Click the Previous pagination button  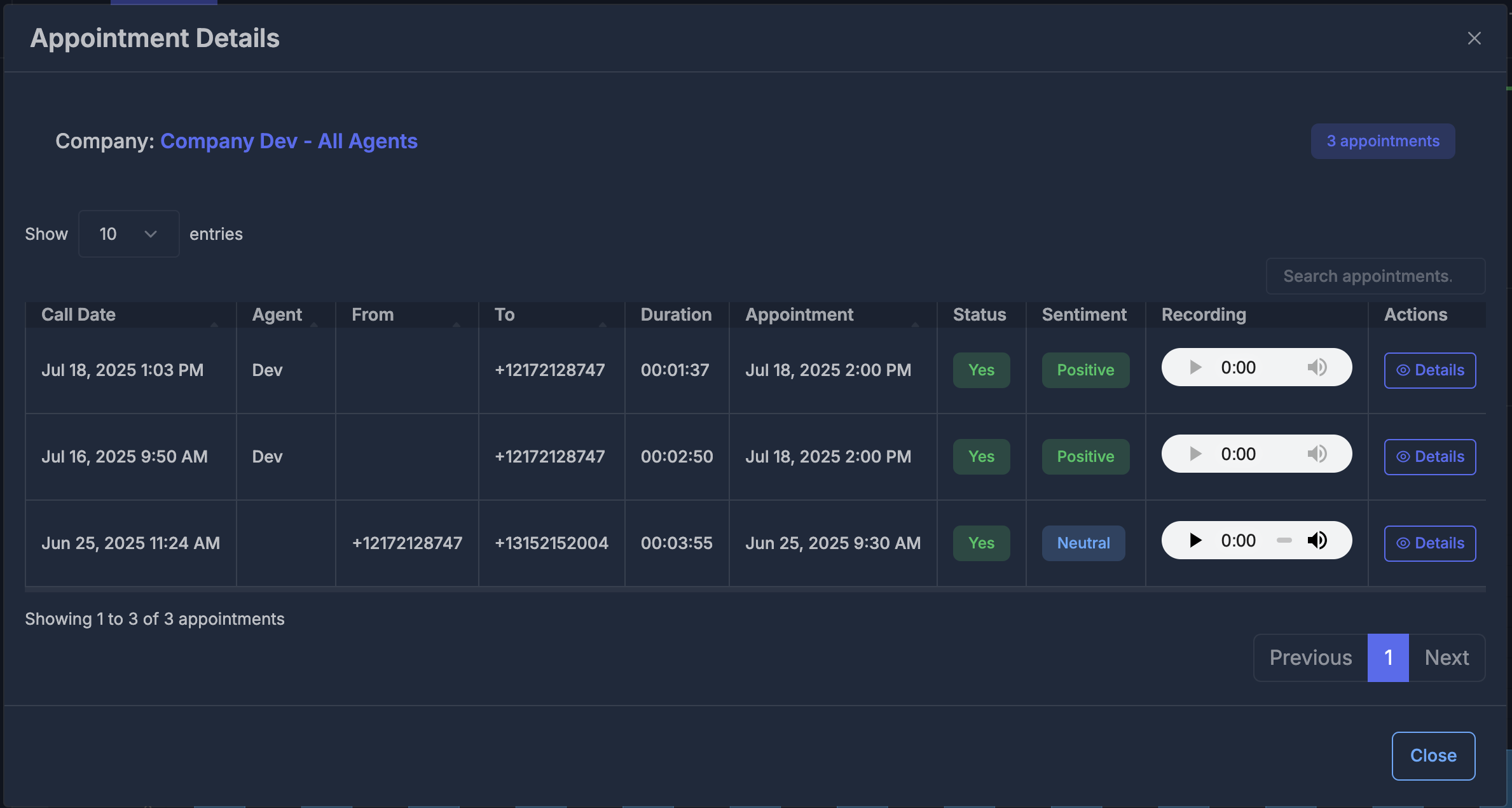pyautogui.click(x=1310, y=658)
